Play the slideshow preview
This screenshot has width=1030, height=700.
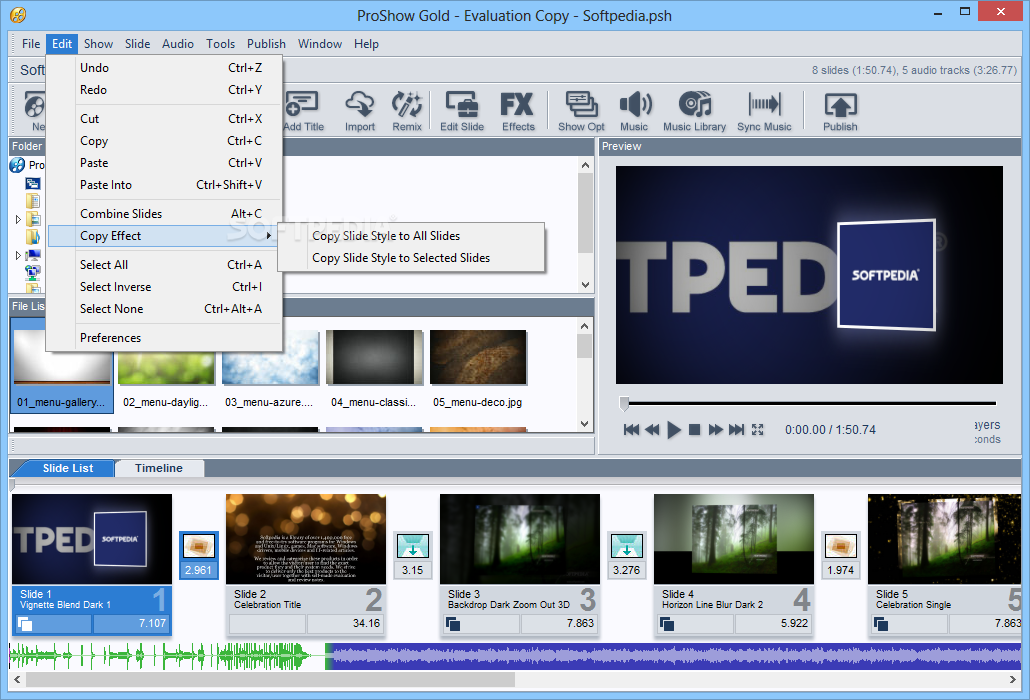tap(673, 429)
